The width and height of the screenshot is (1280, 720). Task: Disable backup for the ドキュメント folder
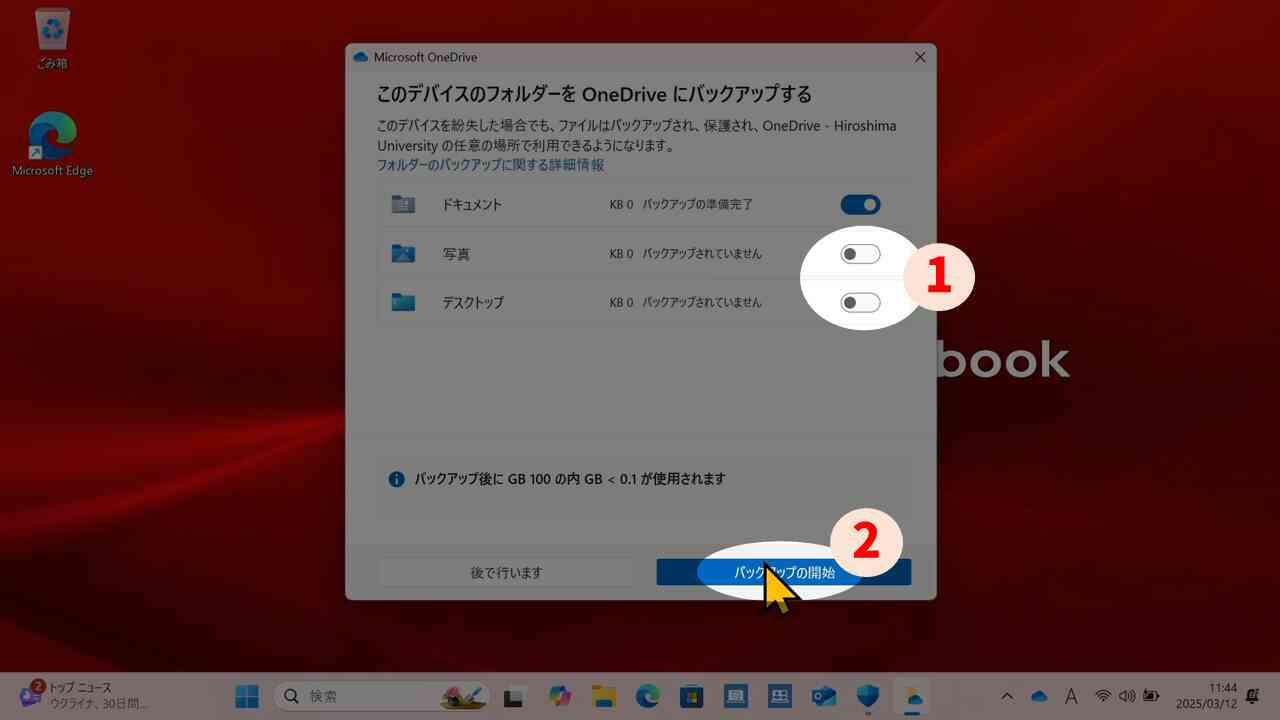pos(859,204)
